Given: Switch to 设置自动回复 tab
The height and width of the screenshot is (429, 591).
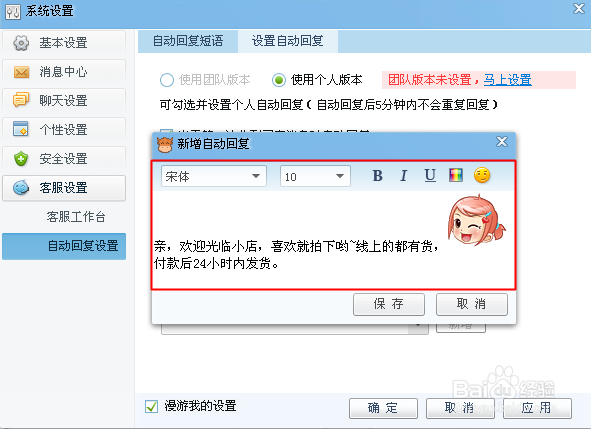Looking at the screenshot, I should click(x=288, y=41).
